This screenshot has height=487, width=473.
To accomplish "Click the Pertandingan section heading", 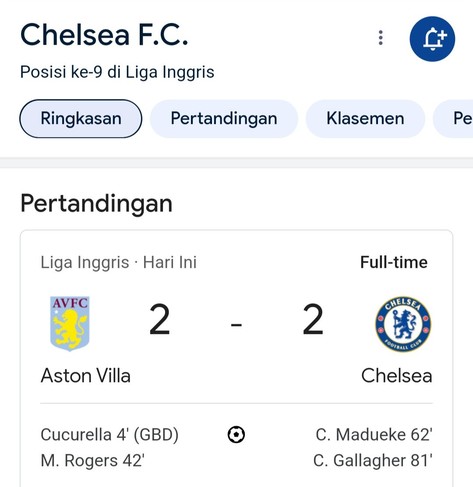I will [96, 204].
